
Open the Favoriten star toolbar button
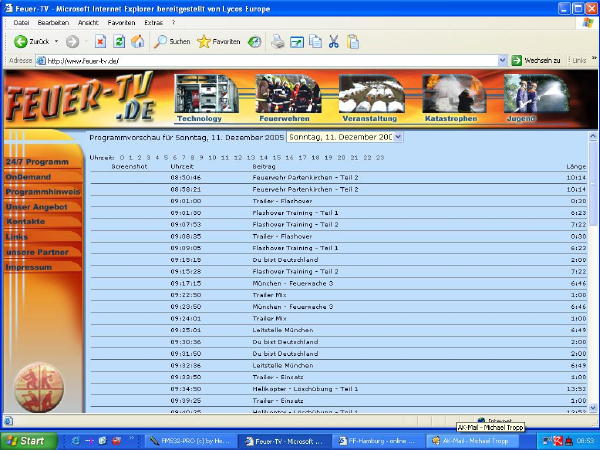218,41
